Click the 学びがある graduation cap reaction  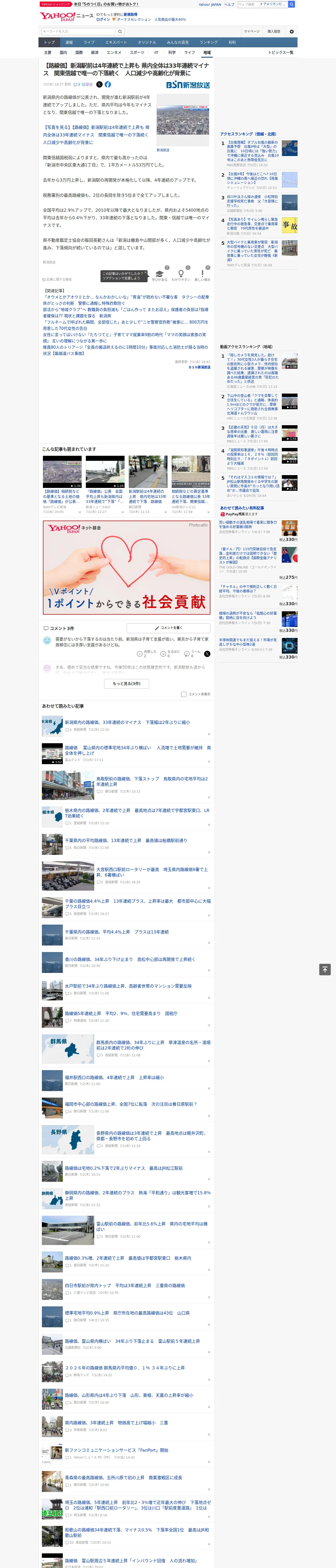160,274
